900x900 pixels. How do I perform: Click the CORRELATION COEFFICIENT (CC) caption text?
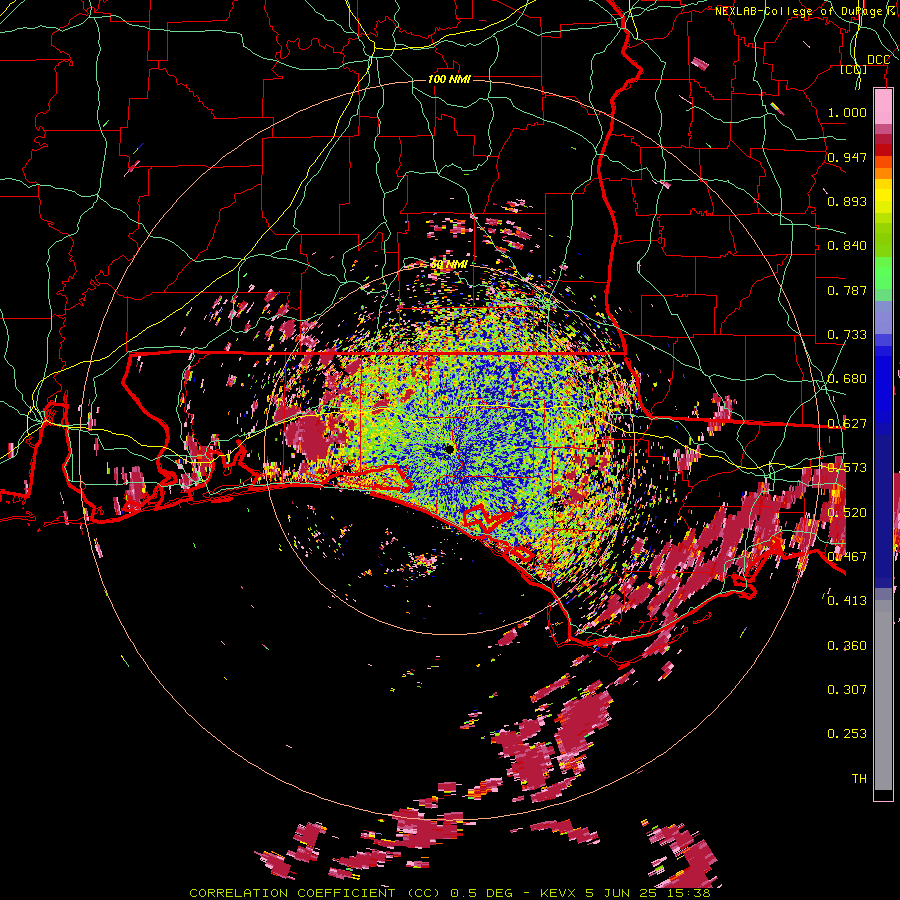click(315, 893)
